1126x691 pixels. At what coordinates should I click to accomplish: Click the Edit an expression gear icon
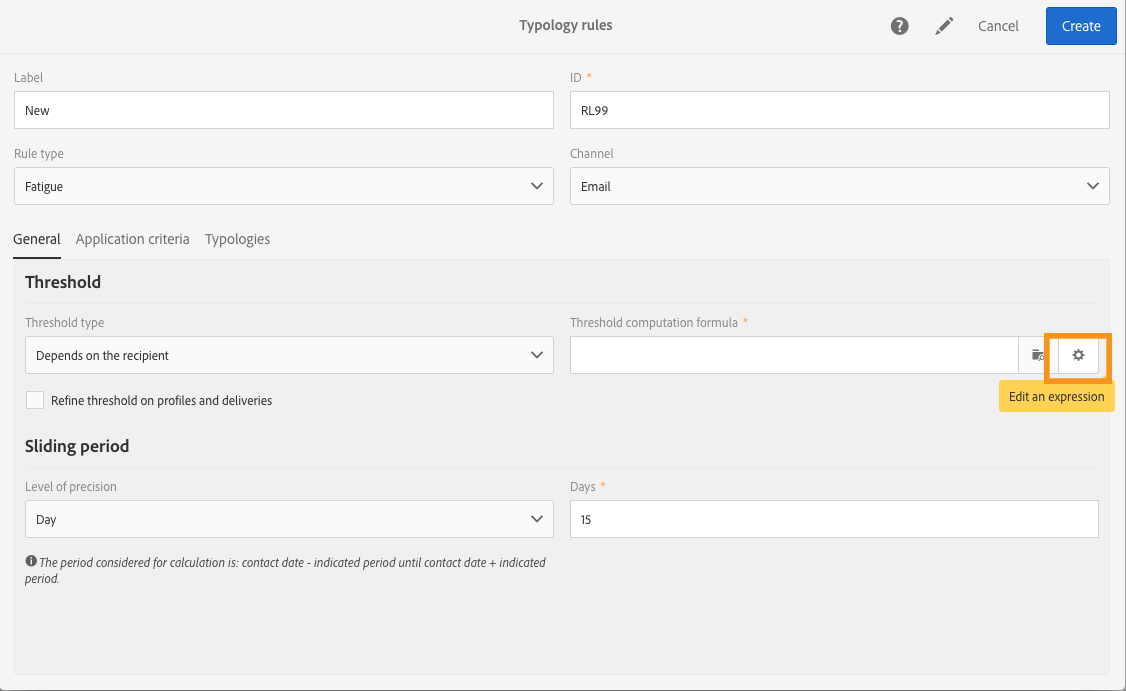pyautogui.click(x=1078, y=355)
